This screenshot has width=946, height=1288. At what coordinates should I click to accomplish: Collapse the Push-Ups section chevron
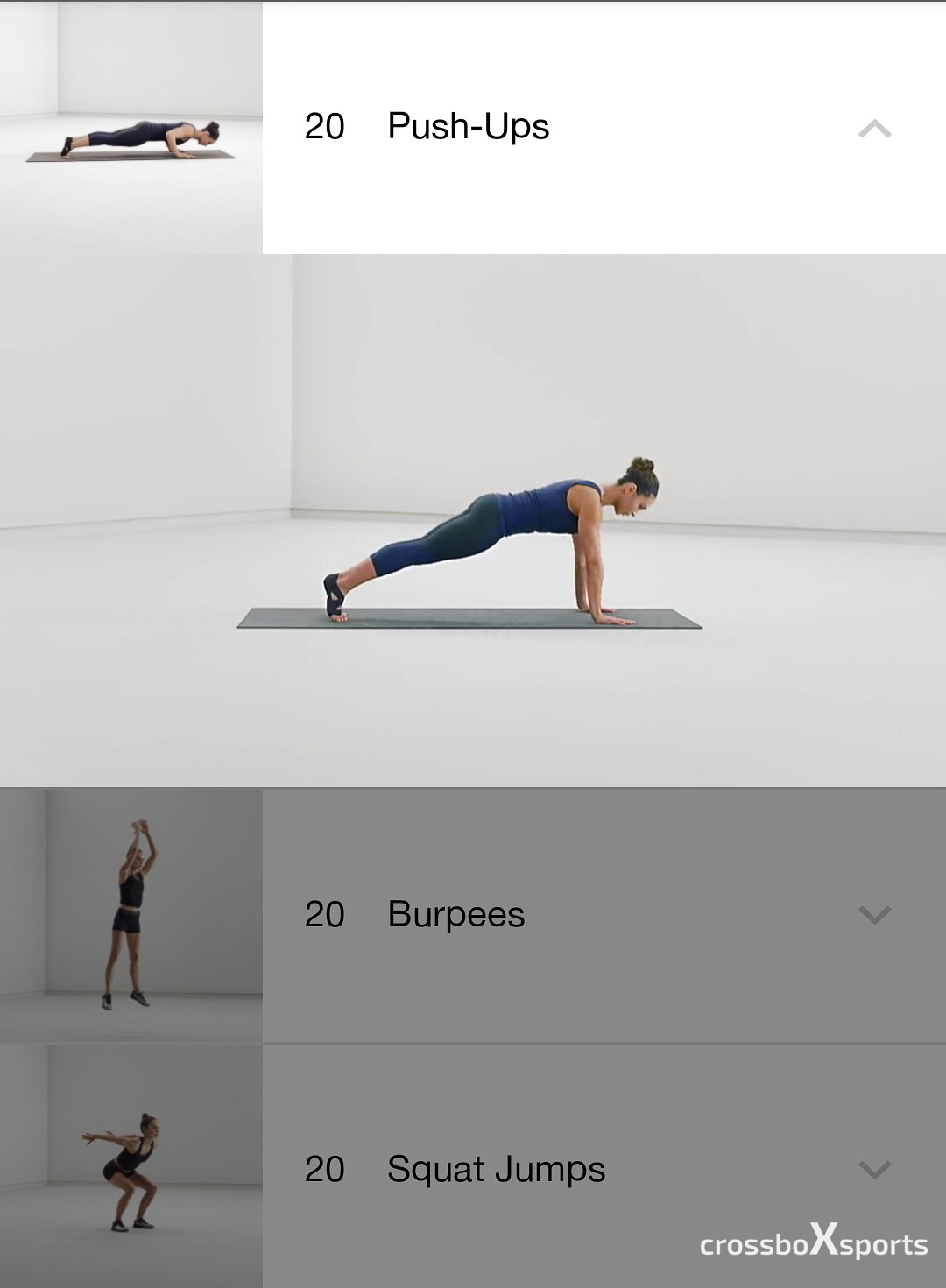pyautogui.click(x=874, y=130)
